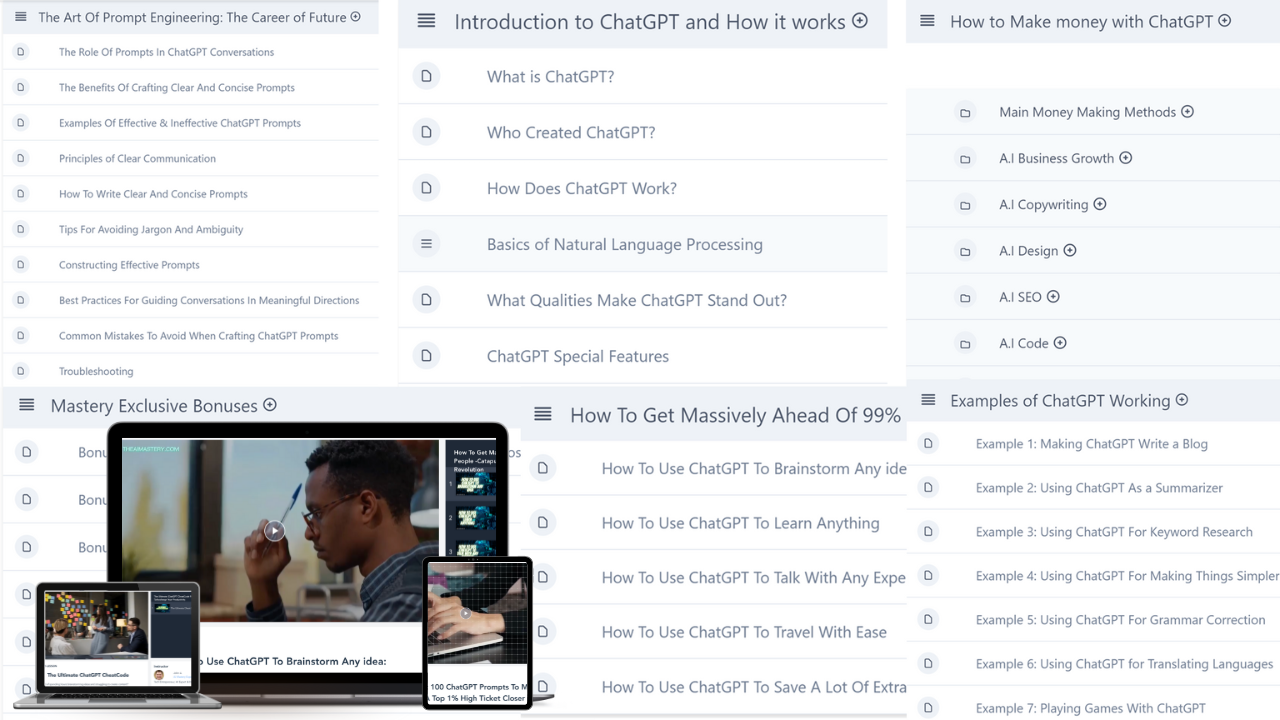Click document icon next to Example 1: Making ChatGPT Write a Blog
The height and width of the screenshot is (720, 1280).
(x=928, y=443)
